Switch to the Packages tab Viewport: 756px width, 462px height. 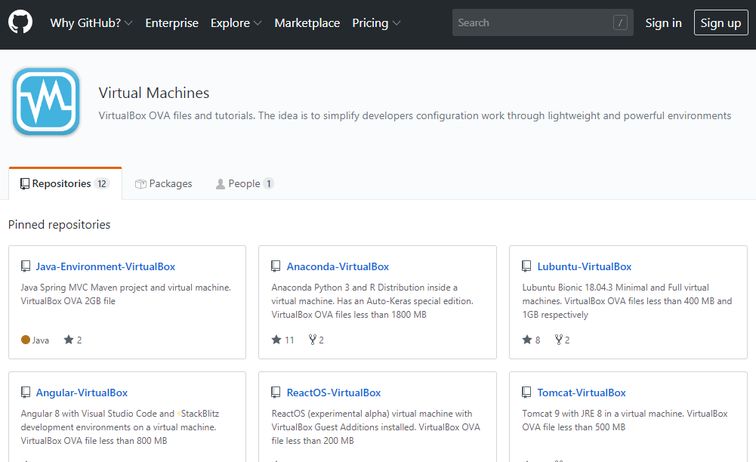[x=163, y=184]
